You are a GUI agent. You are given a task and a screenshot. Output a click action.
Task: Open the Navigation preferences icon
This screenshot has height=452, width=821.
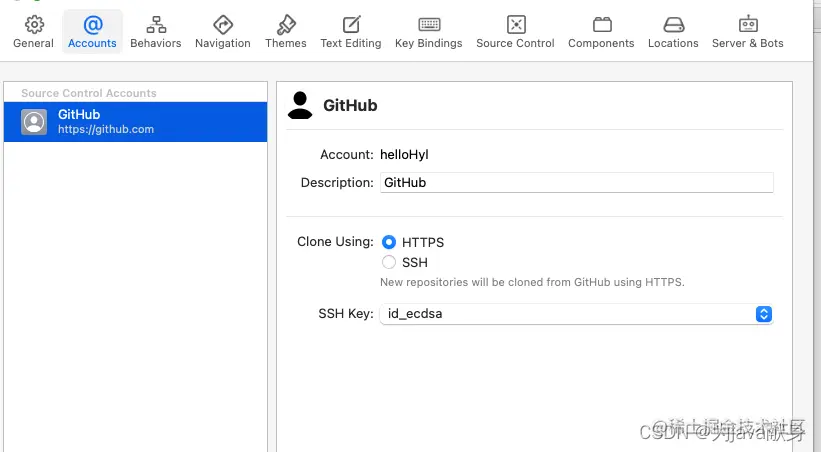tap(223, 25)
